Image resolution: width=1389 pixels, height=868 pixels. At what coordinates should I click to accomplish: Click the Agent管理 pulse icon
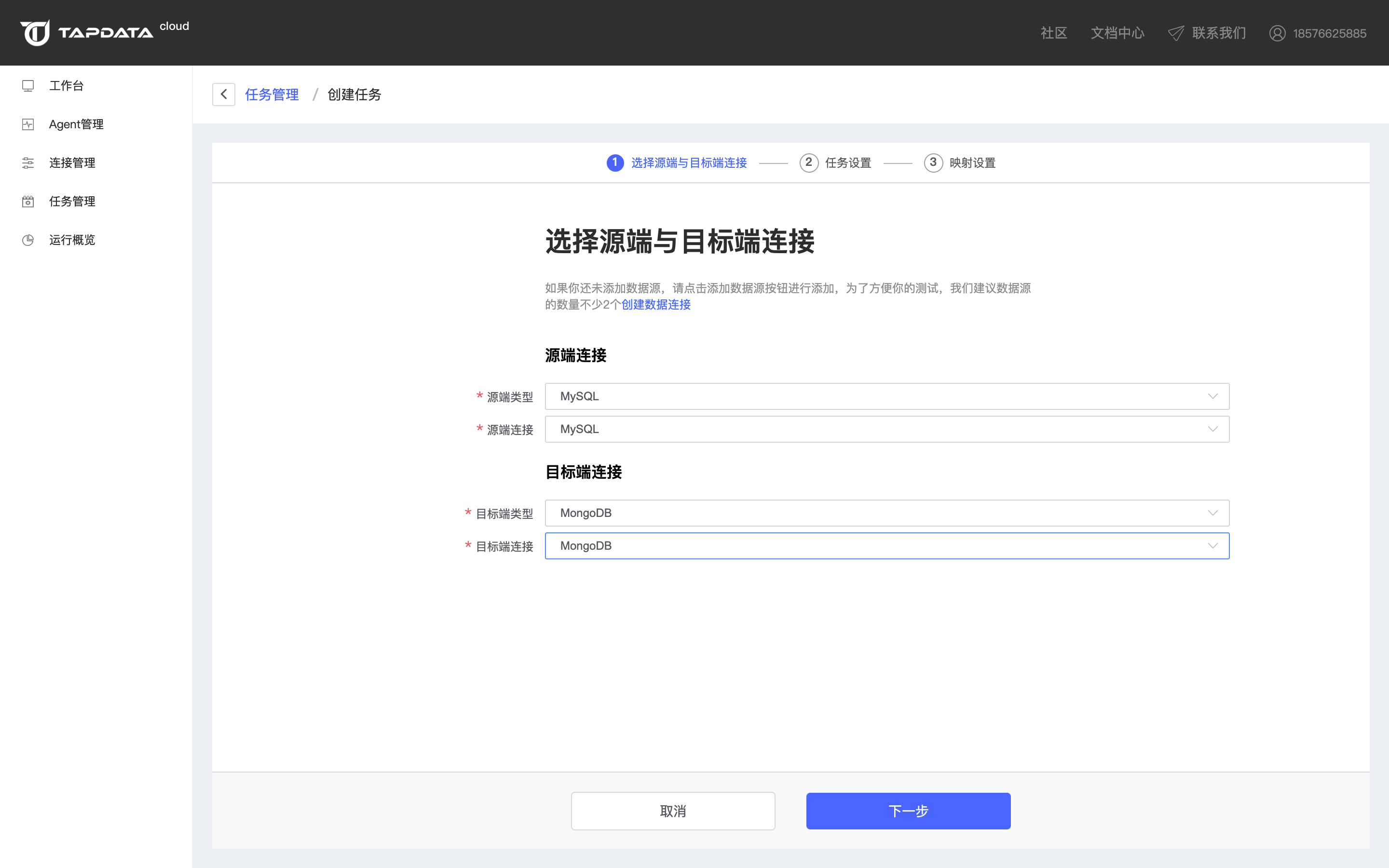28,124
